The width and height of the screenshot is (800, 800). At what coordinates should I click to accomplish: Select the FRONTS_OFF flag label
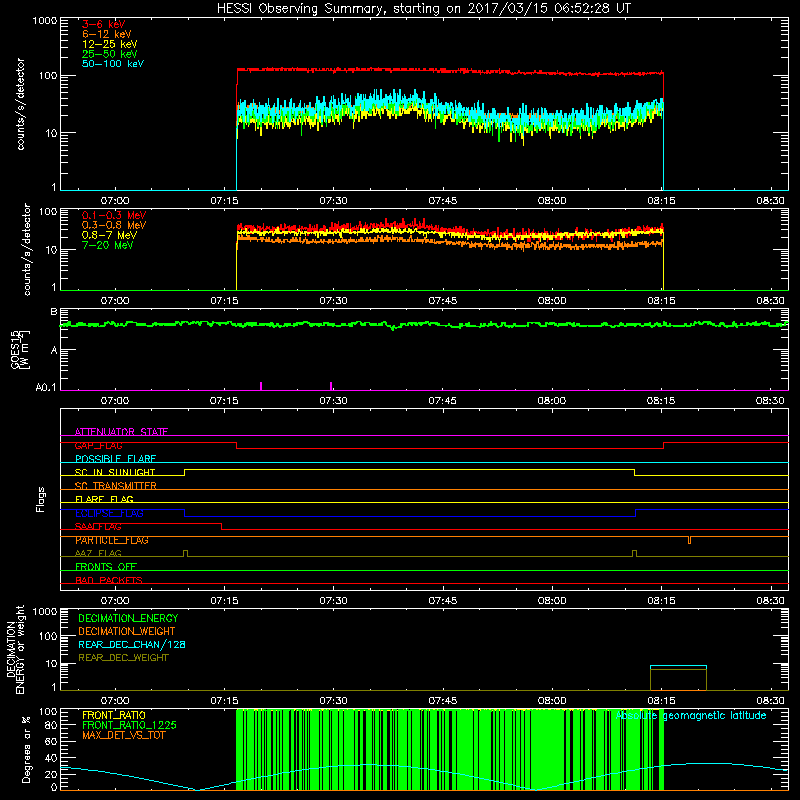106,566
